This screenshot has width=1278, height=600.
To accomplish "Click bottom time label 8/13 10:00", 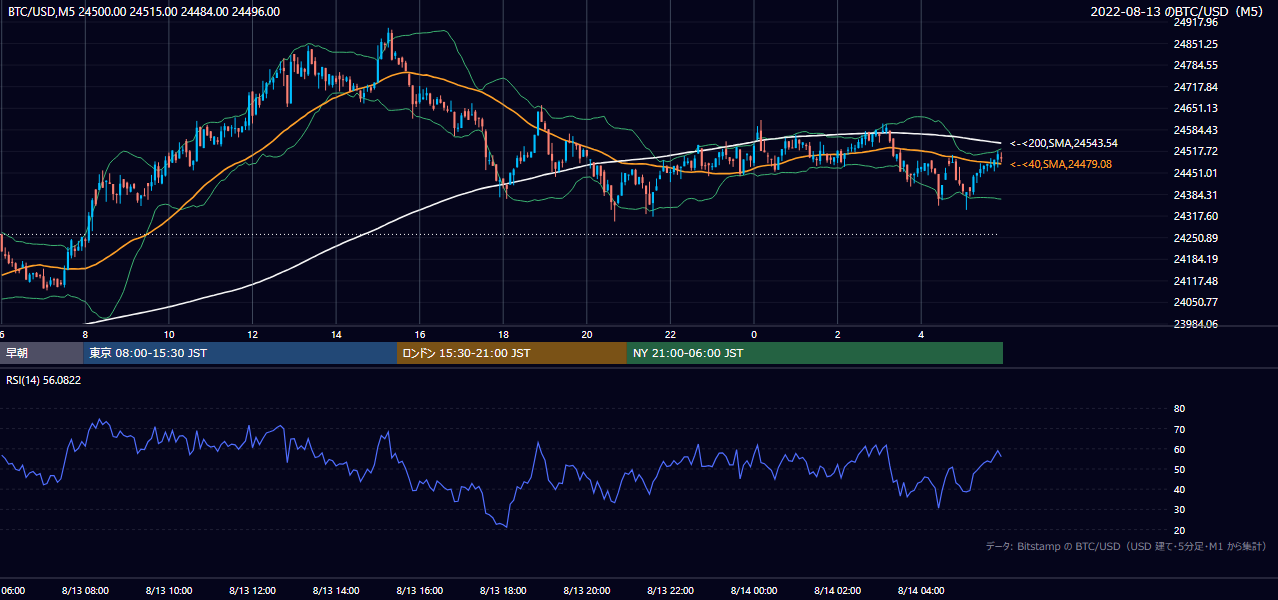I will click(168, 590).
